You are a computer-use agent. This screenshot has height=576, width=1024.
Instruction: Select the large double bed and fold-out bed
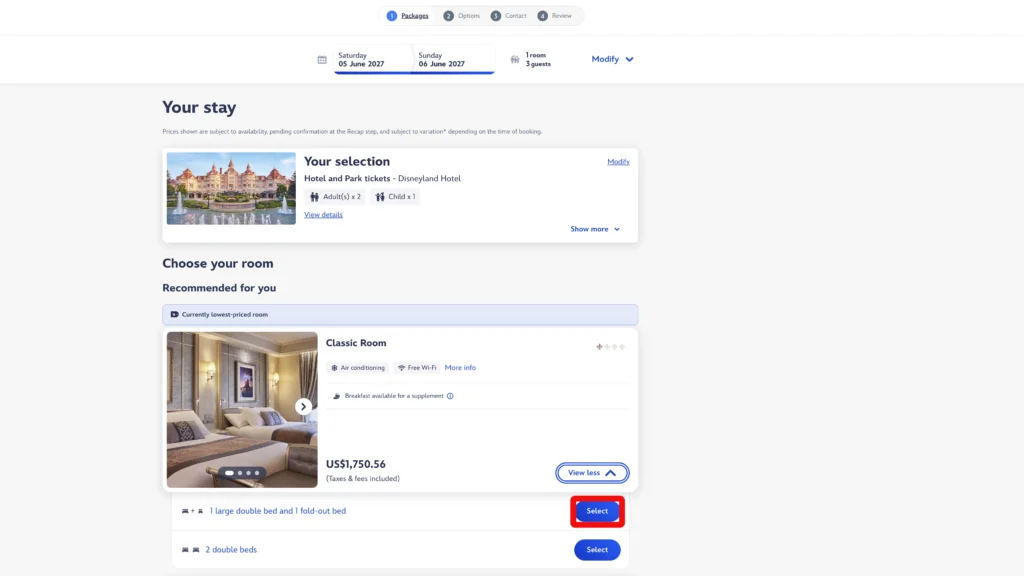point(597,511)
